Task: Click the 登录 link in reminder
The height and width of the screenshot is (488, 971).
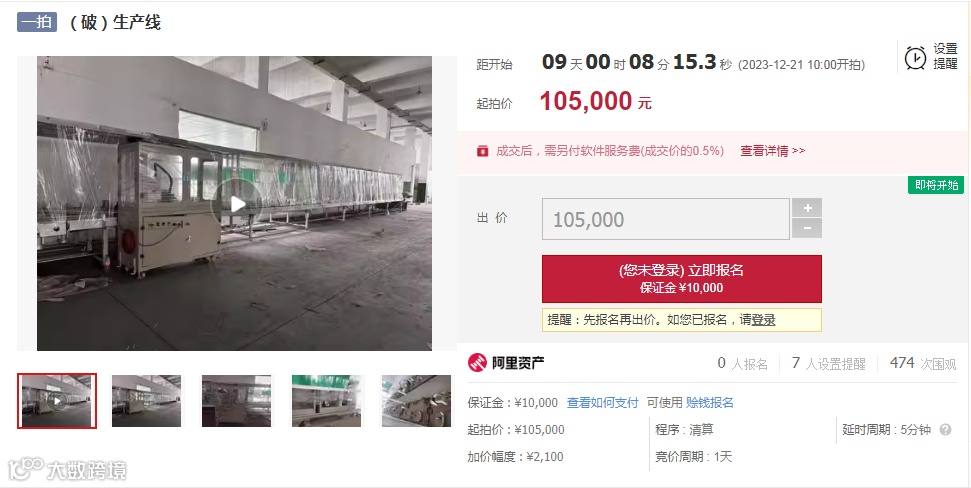Action: [764, 320]
